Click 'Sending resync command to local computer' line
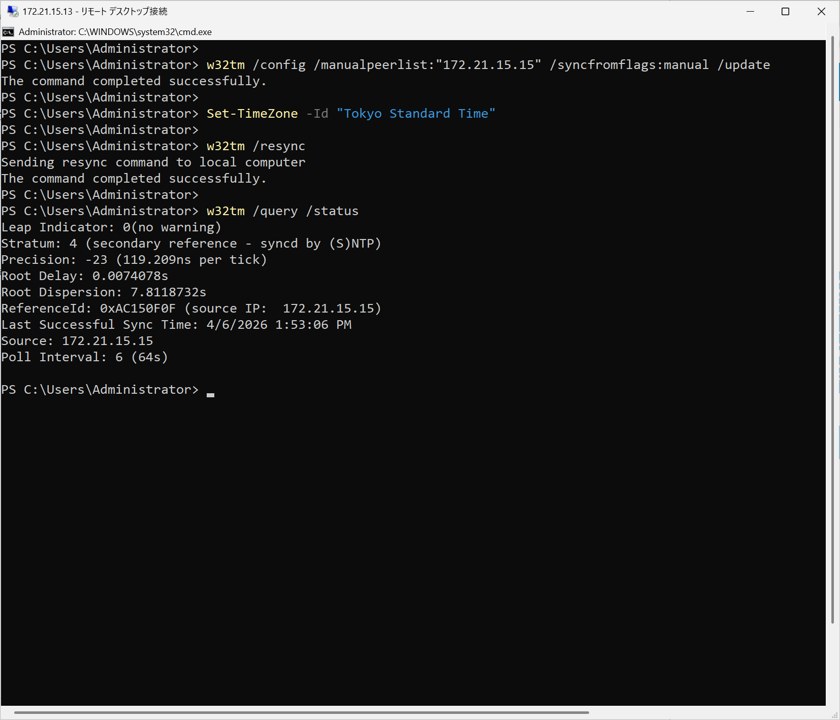The width and height of the screenshot is (840, 720). (153, 162)
